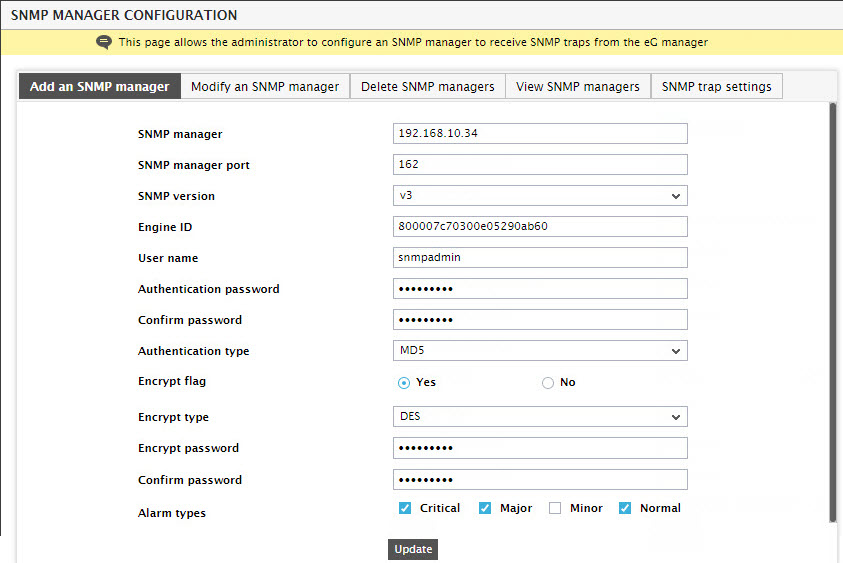Click the Authentication password field

click(x=540, y=289)
